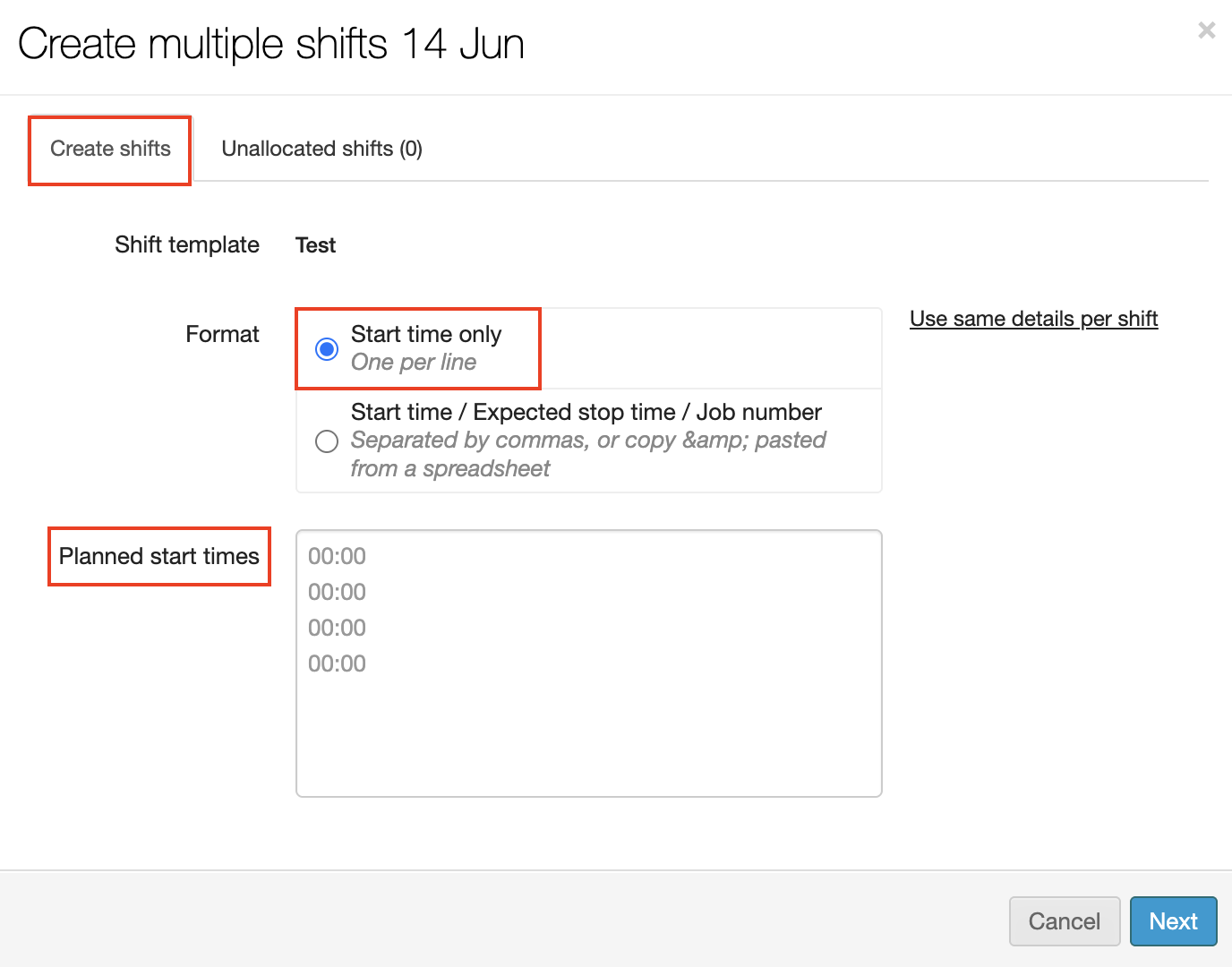This screenshot has height=967, width=1232.
Task: Click the Planned start times label
Action: [159, 556]
